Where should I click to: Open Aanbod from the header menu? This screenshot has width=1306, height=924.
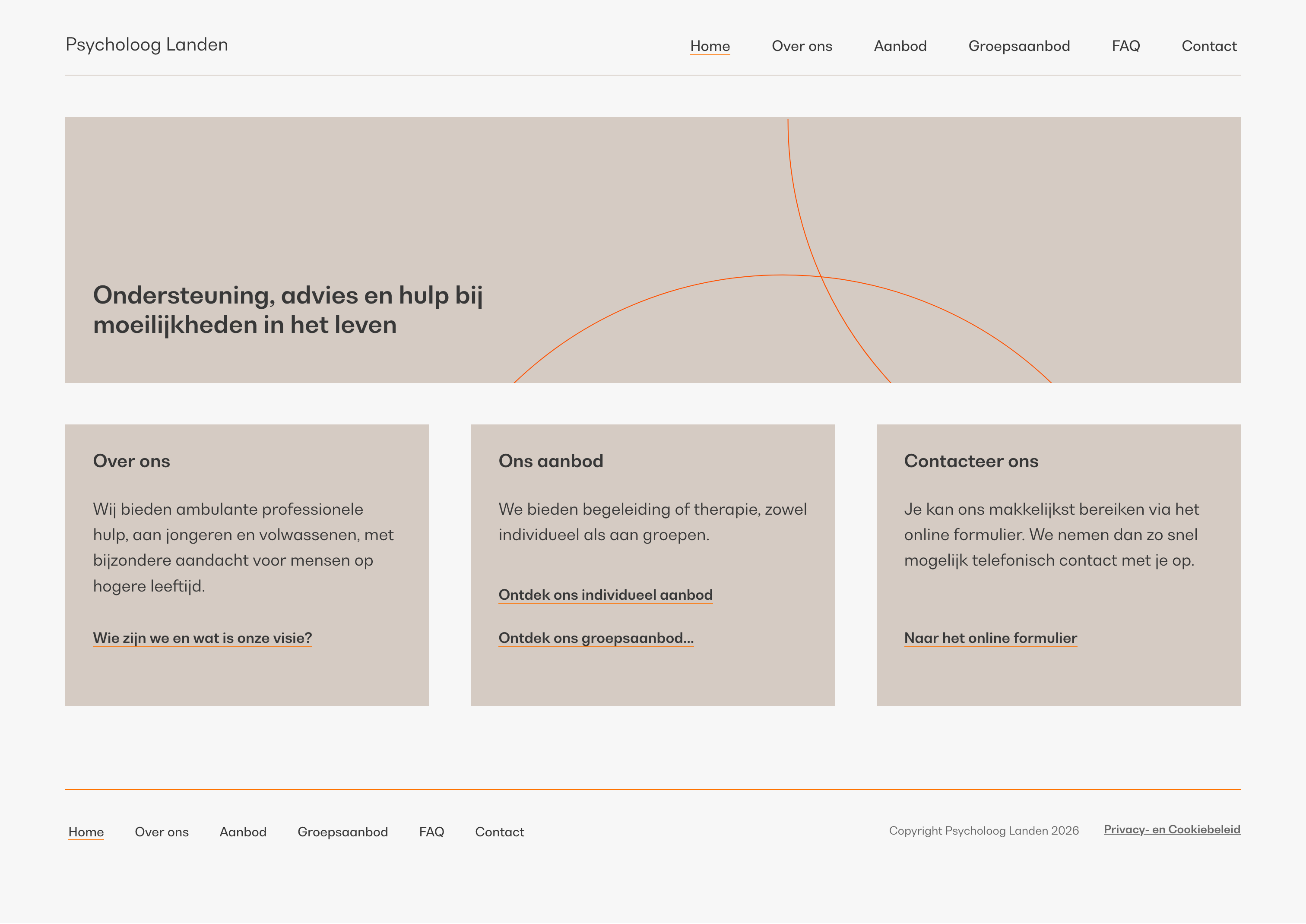click(900, 46)
